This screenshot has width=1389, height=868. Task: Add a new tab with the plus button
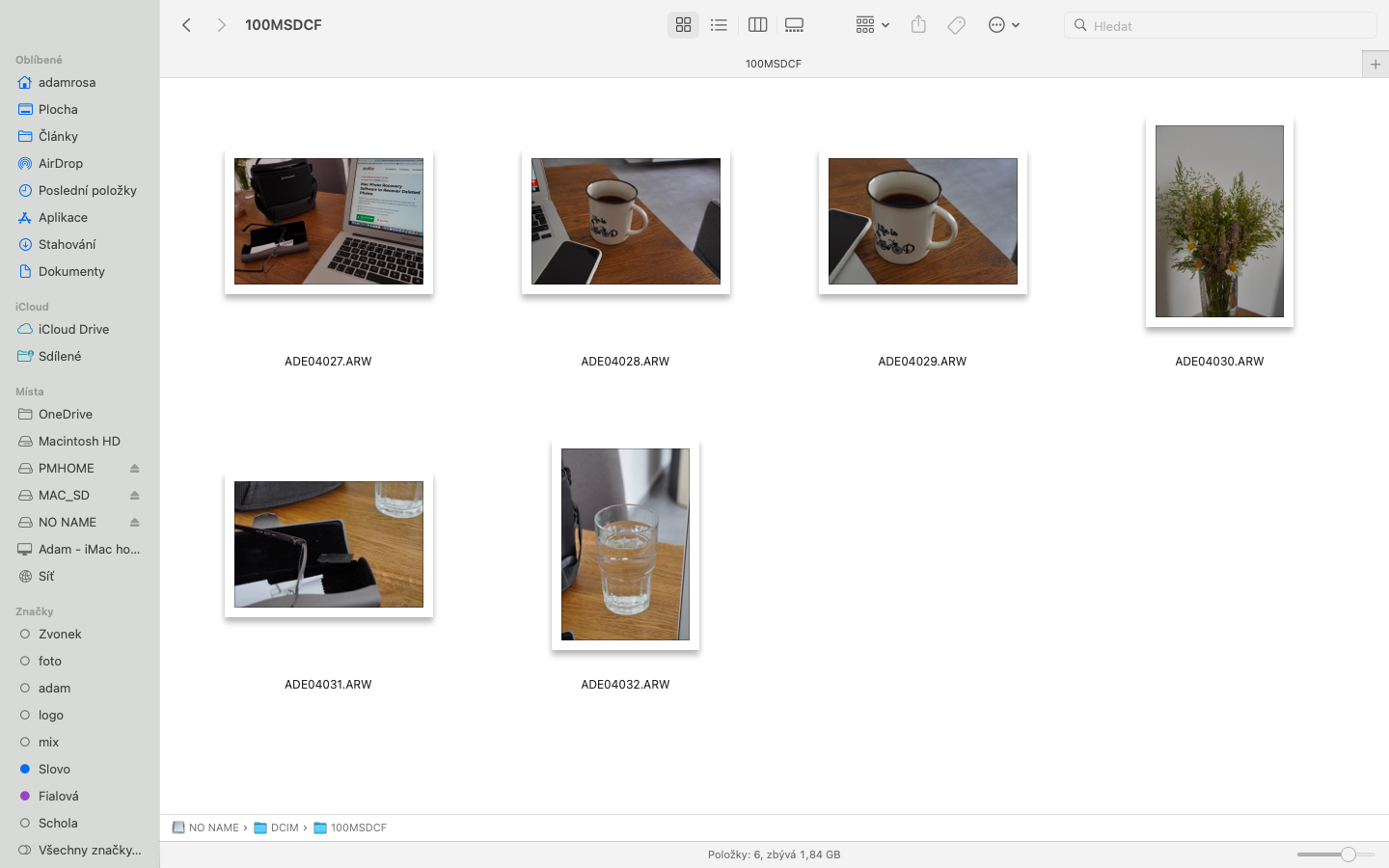[1375, 64]
